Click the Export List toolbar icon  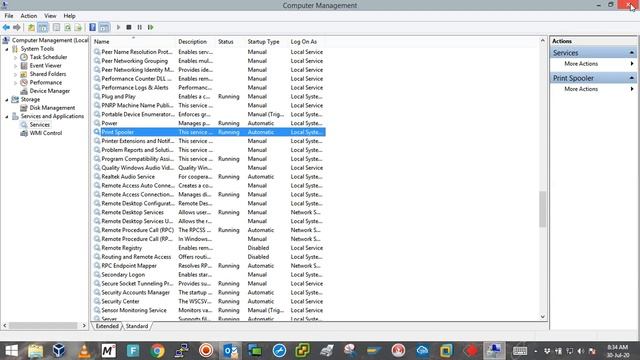tap(78, 27)
